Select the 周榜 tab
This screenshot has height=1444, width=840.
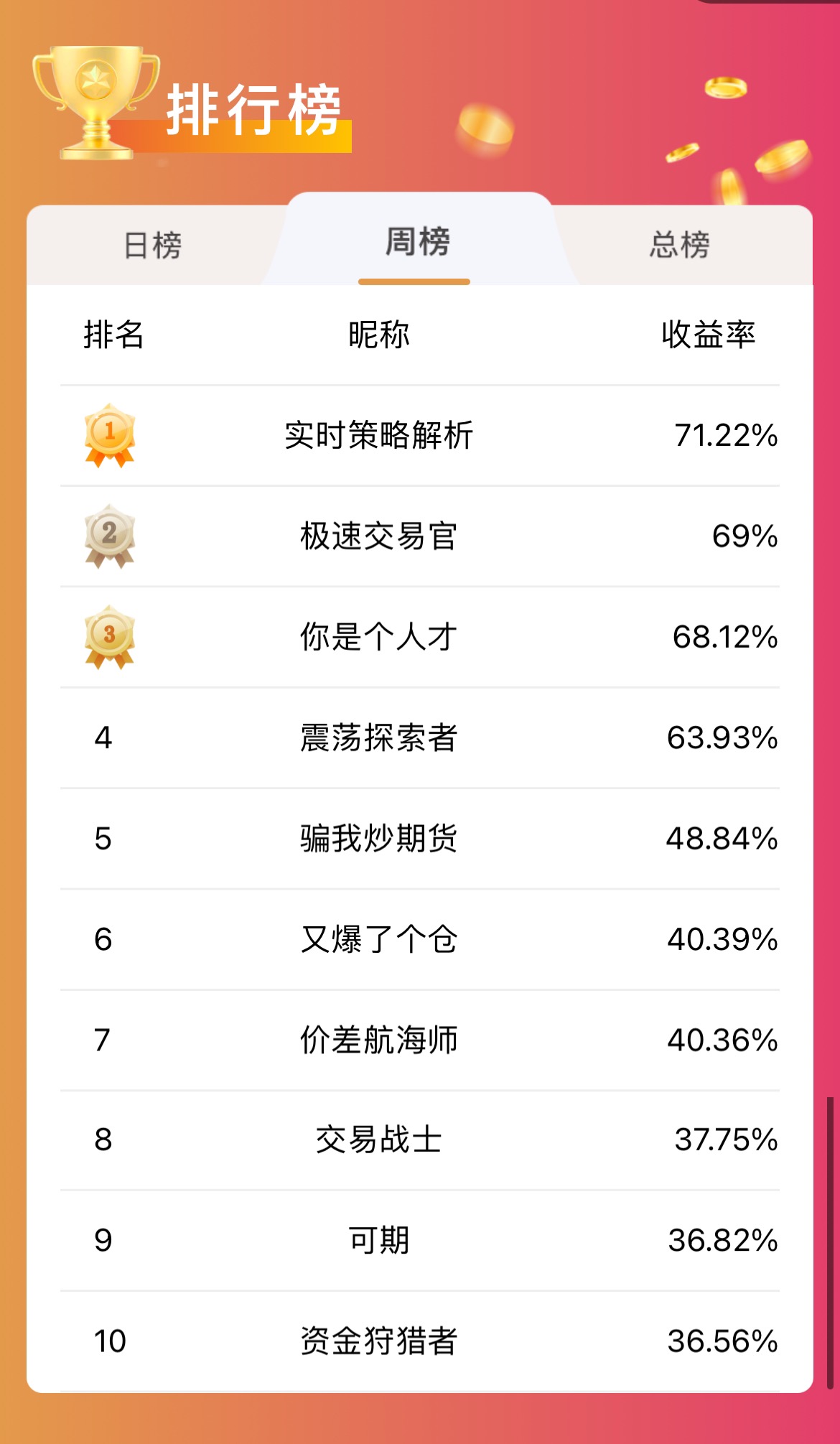(418, 241)
